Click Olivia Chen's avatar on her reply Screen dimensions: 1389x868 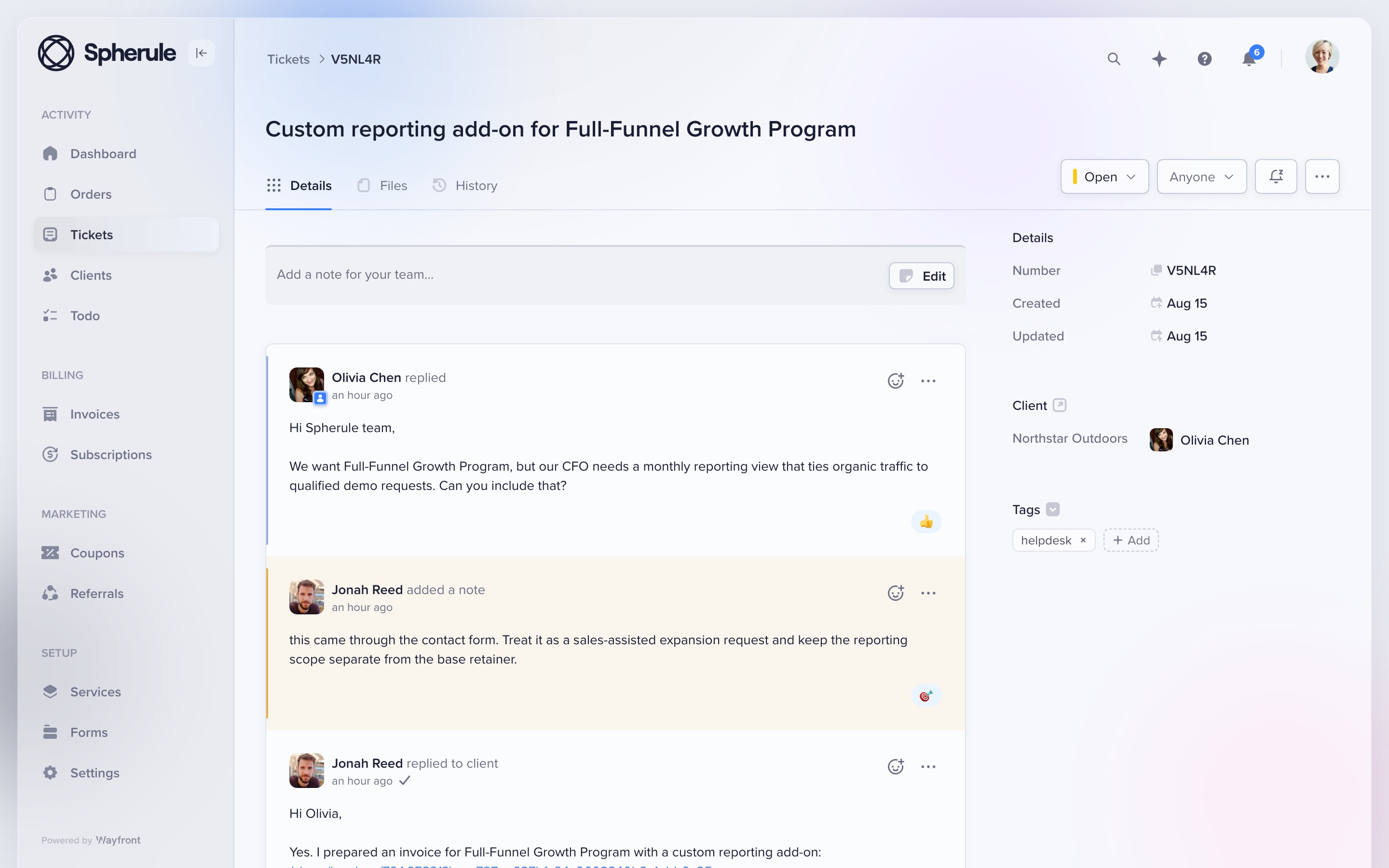point(307,385)
